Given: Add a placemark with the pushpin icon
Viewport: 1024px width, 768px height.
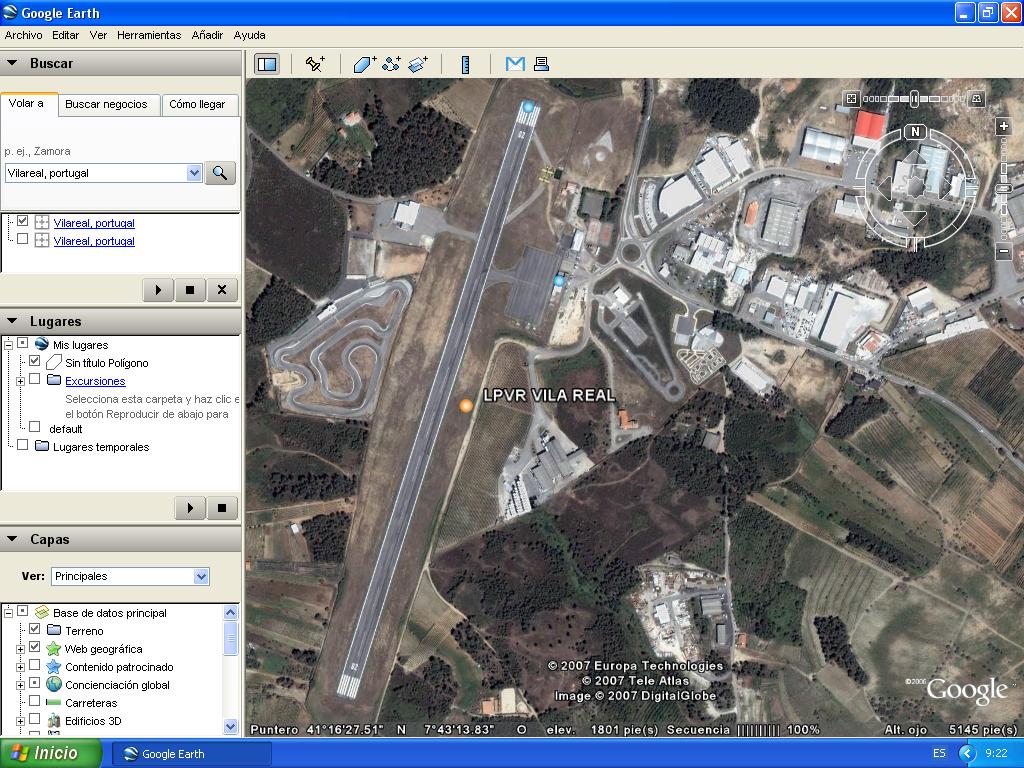Looking at the screenshot, I should pyautogui.click(x=315, y=64).
